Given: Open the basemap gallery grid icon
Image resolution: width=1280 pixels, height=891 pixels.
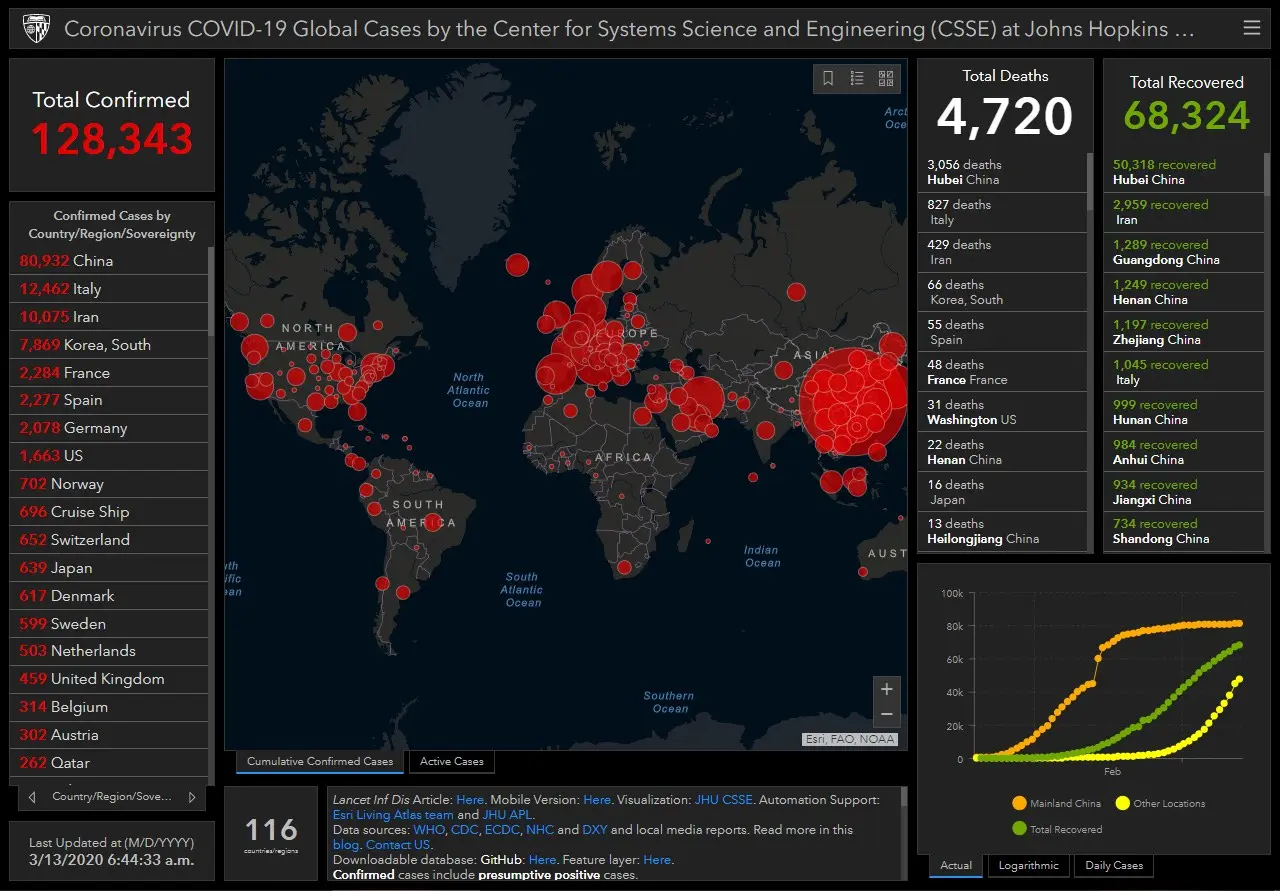Looking at the screenshot, I should click(x=886, y=78).
